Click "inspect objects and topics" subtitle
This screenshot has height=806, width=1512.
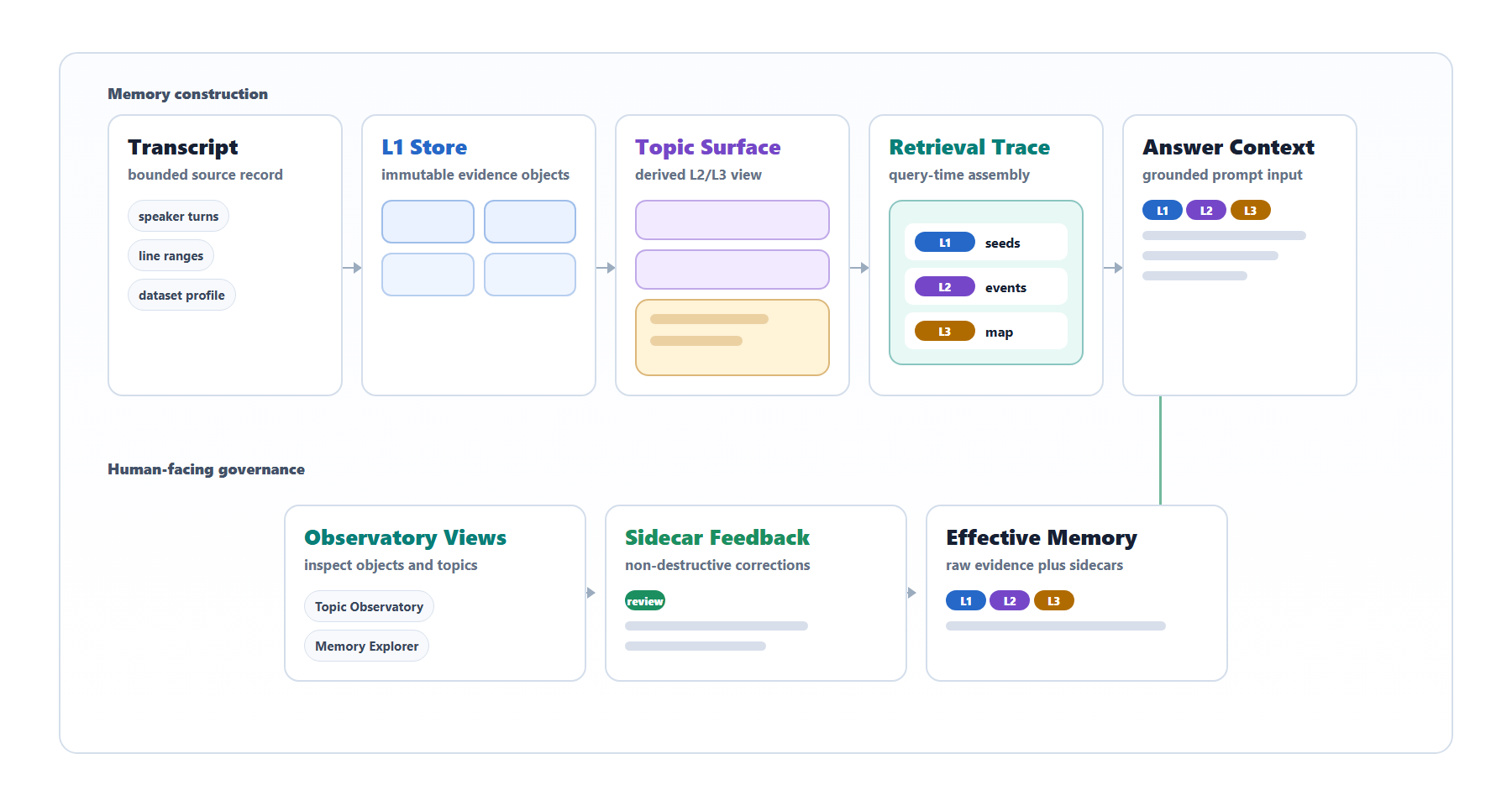(x=391, y=565)
